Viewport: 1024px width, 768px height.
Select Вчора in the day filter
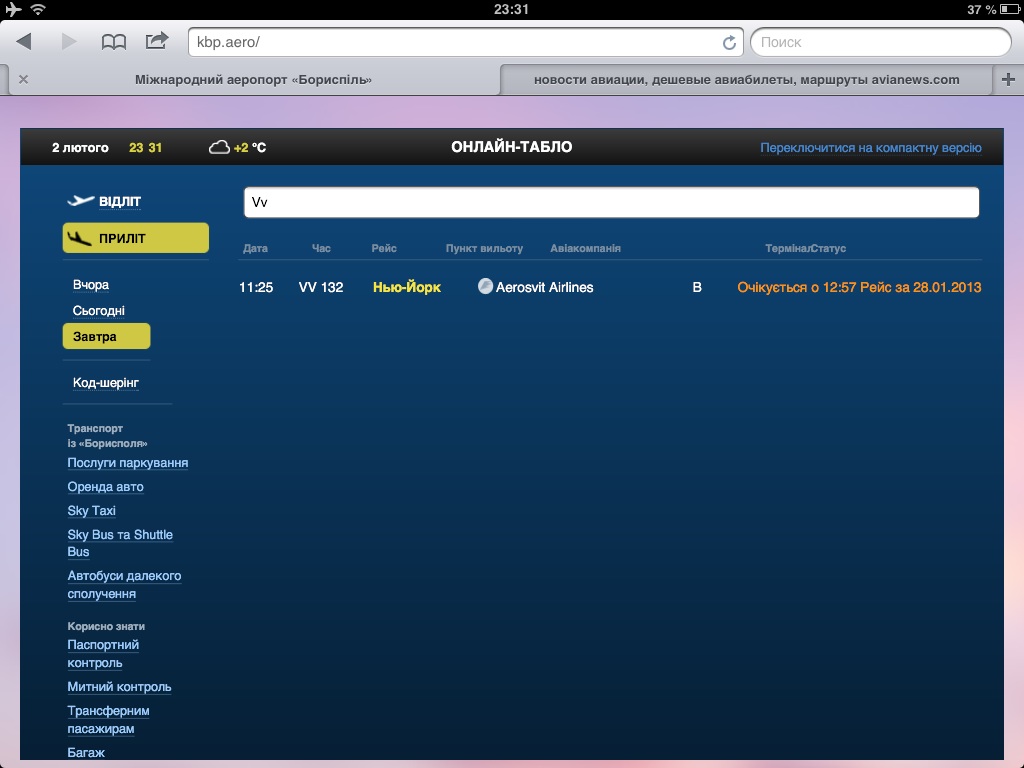(91, 285)
